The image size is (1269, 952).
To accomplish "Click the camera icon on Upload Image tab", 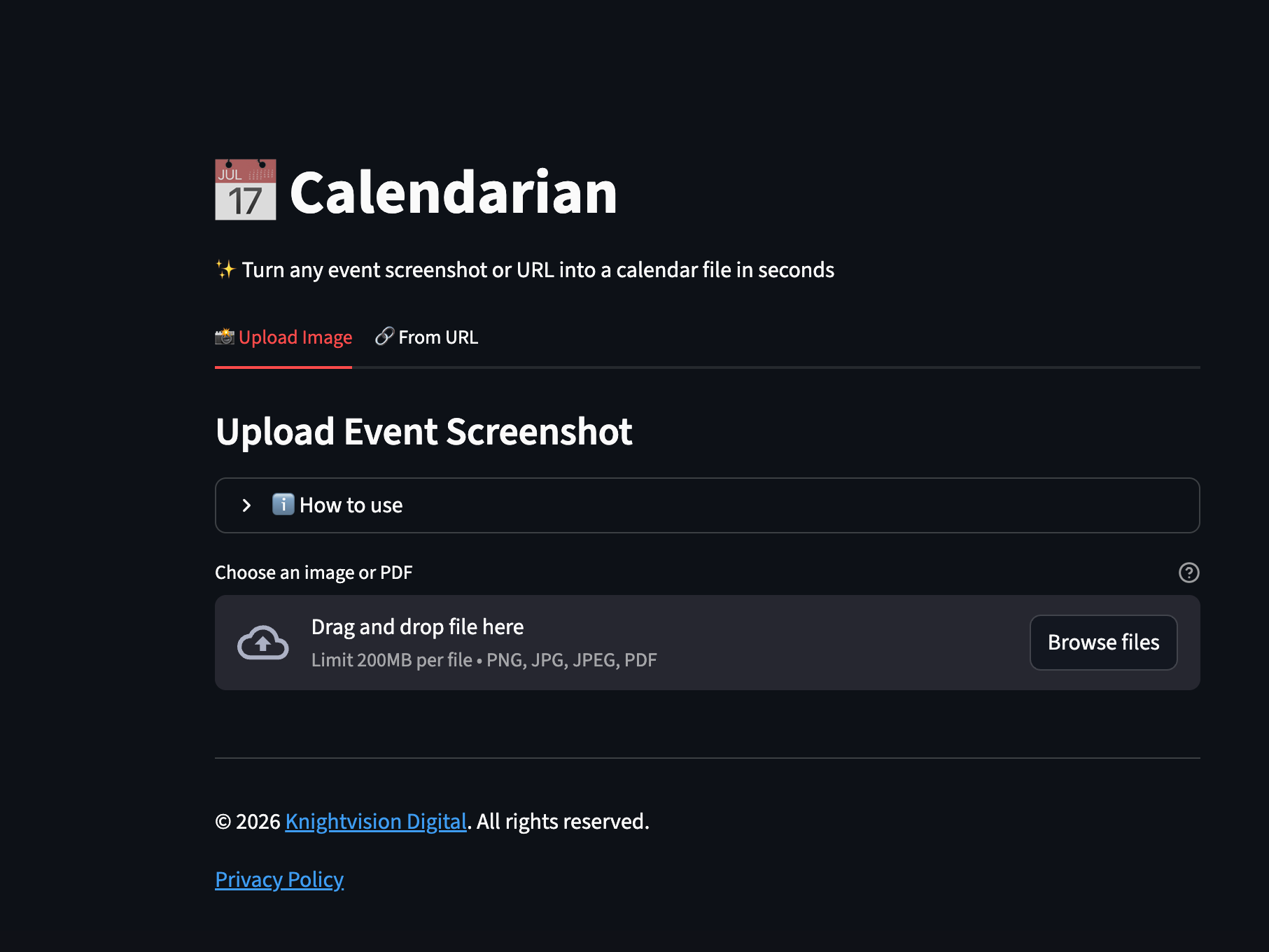I will [x=225, y=337].
